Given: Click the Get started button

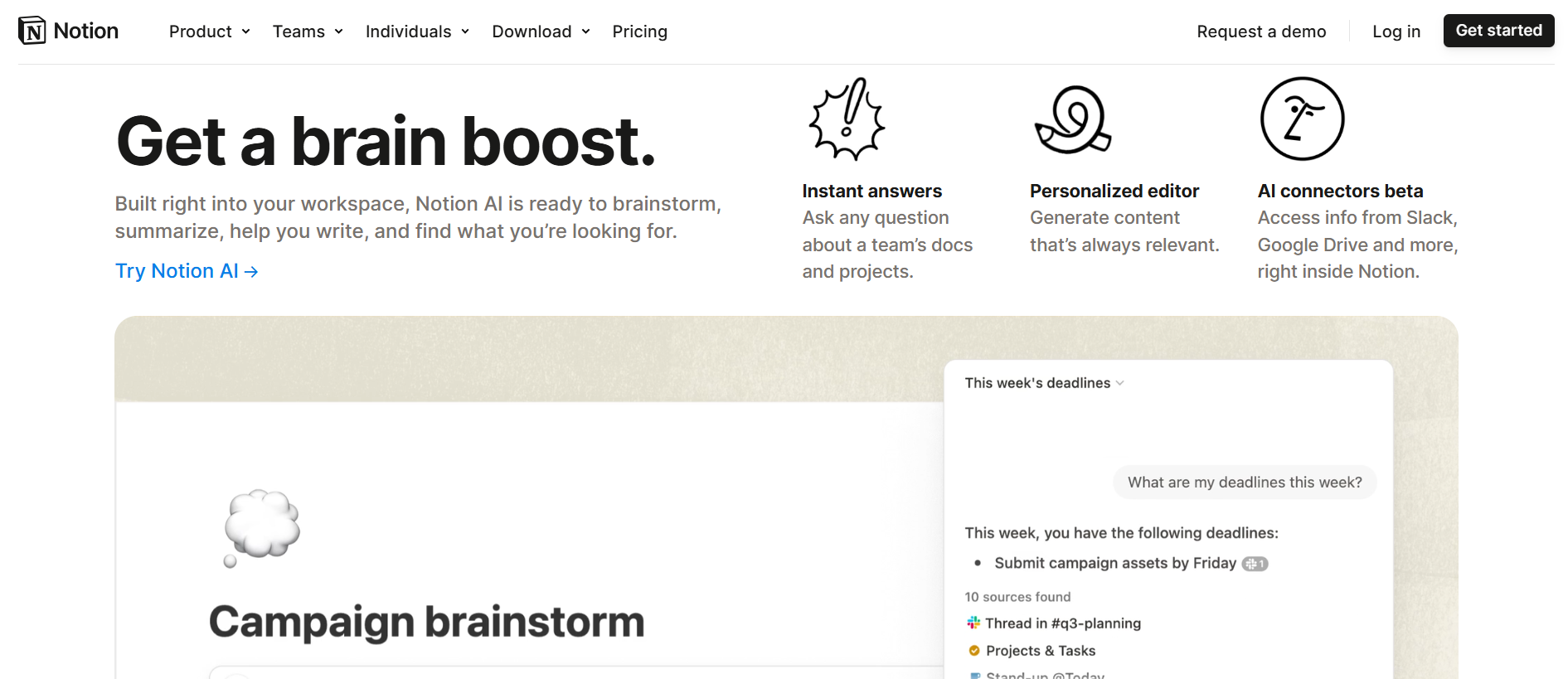Looking at the screenshot, I should (x=1498, y=31).
